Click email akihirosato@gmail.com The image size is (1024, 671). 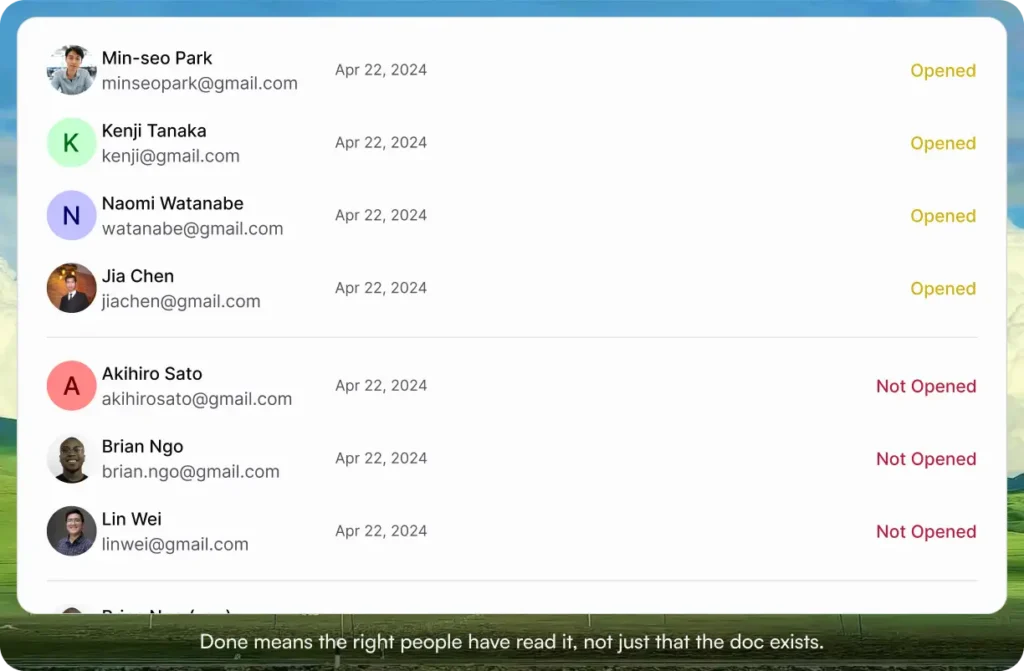(197, 399)
